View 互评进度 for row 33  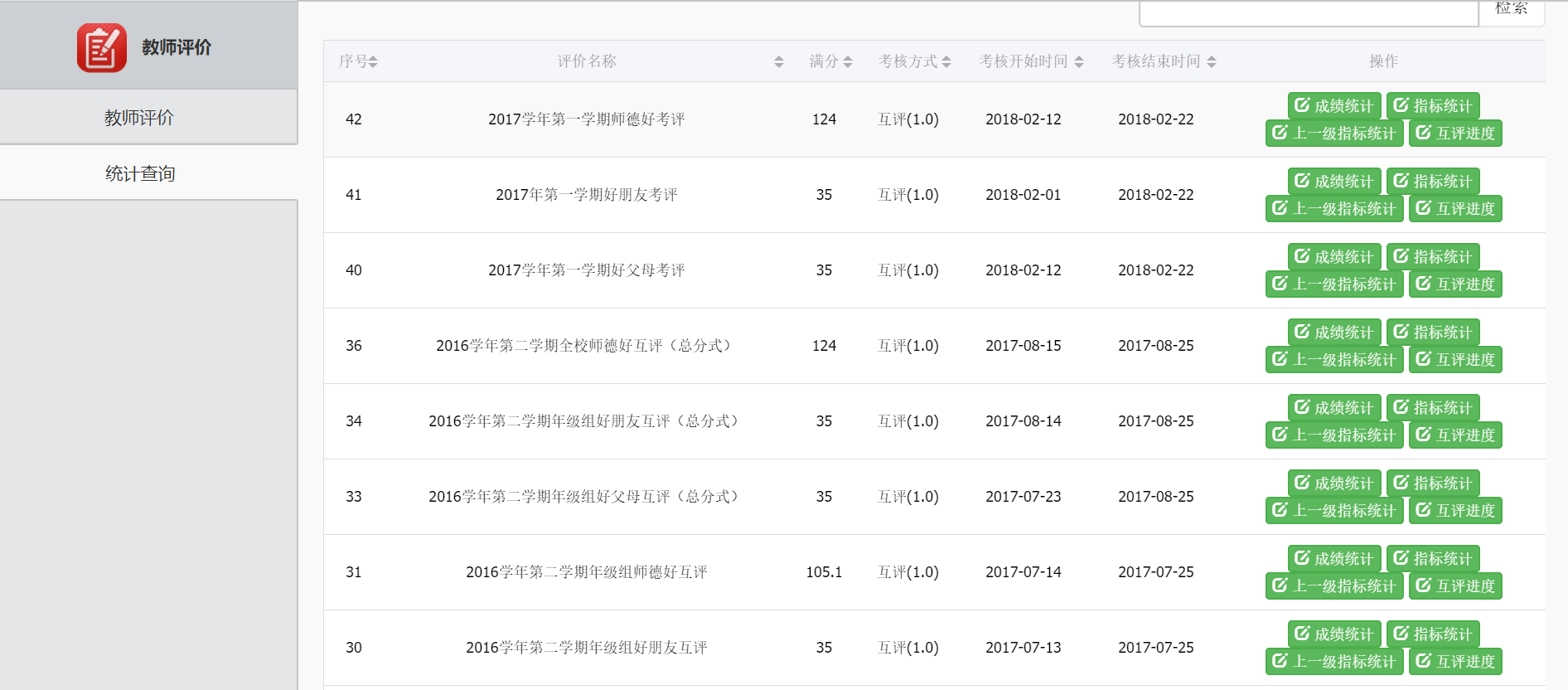click(x=1455, y=511)
